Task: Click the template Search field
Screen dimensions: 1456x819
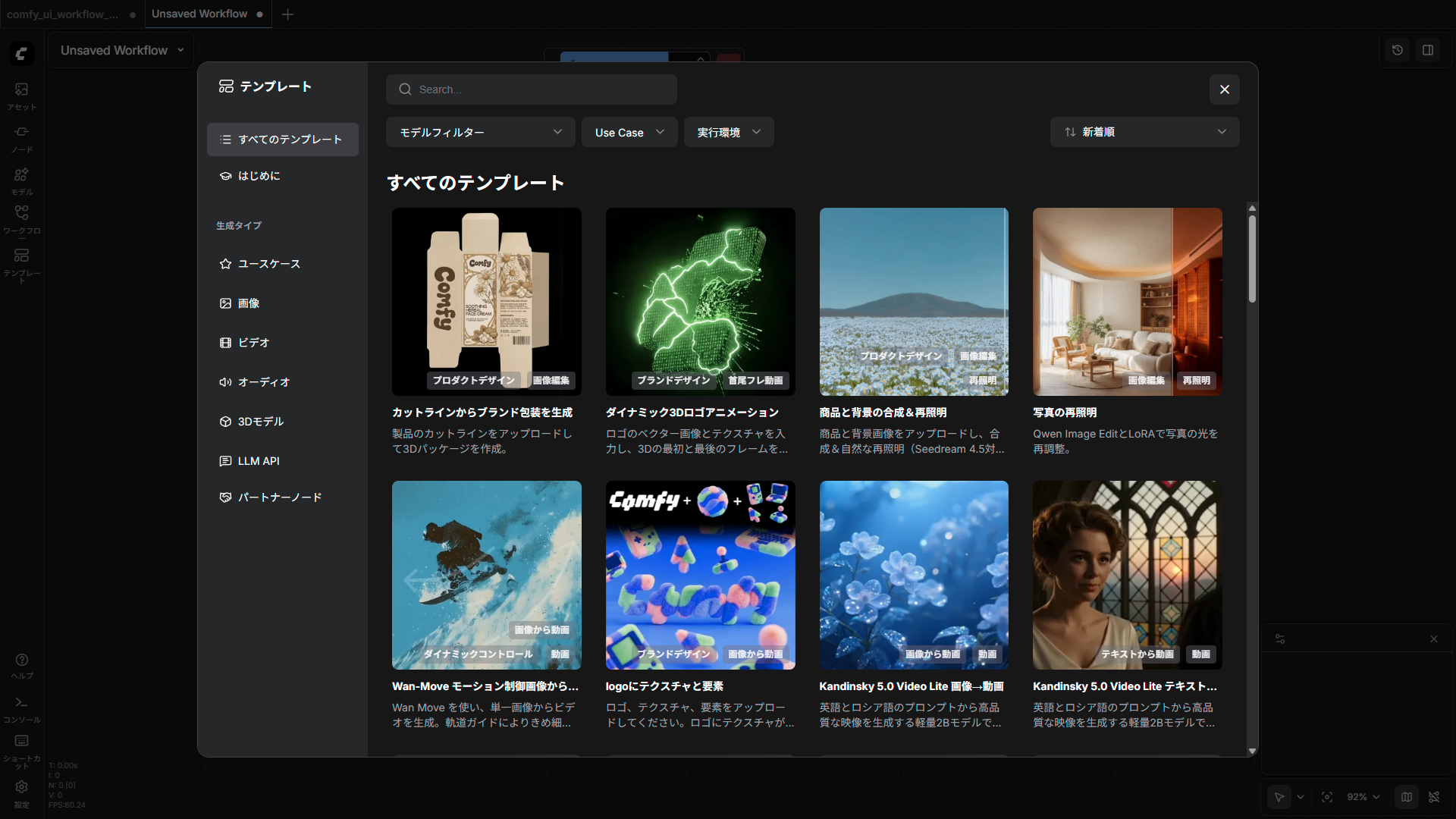Action: click(531, 89)
